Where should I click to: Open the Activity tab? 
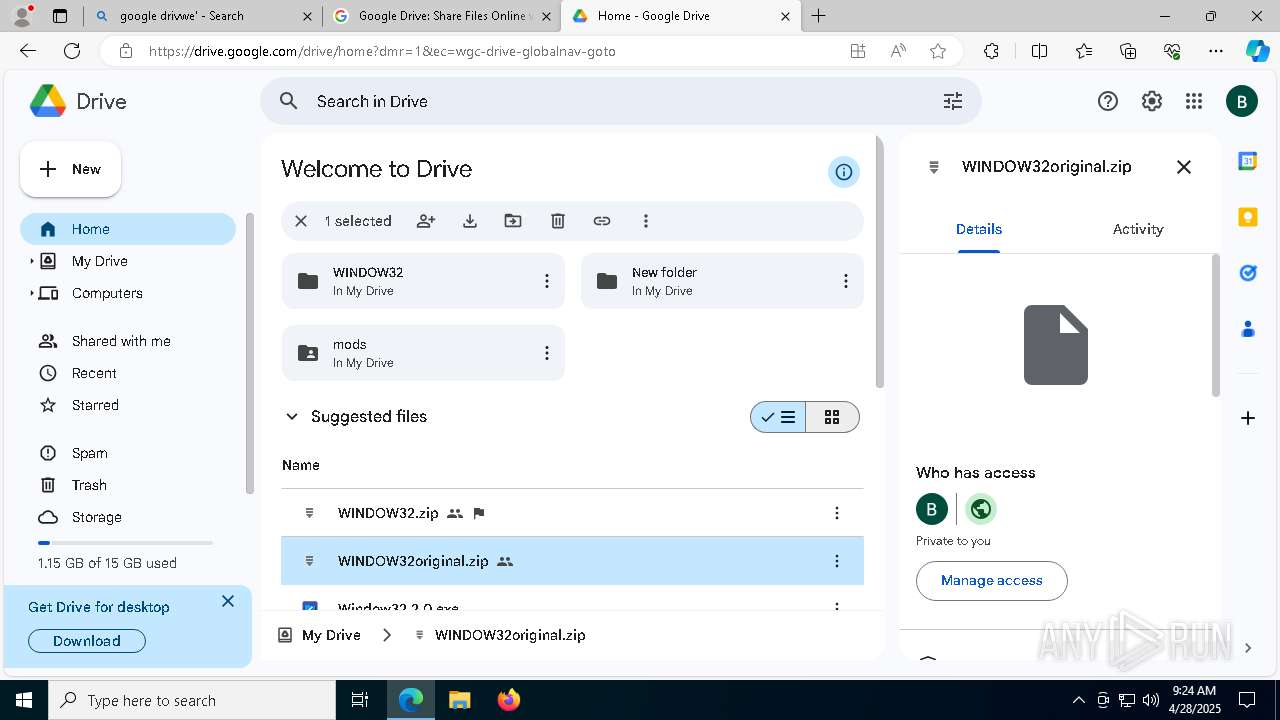(x=1138, y=229)
